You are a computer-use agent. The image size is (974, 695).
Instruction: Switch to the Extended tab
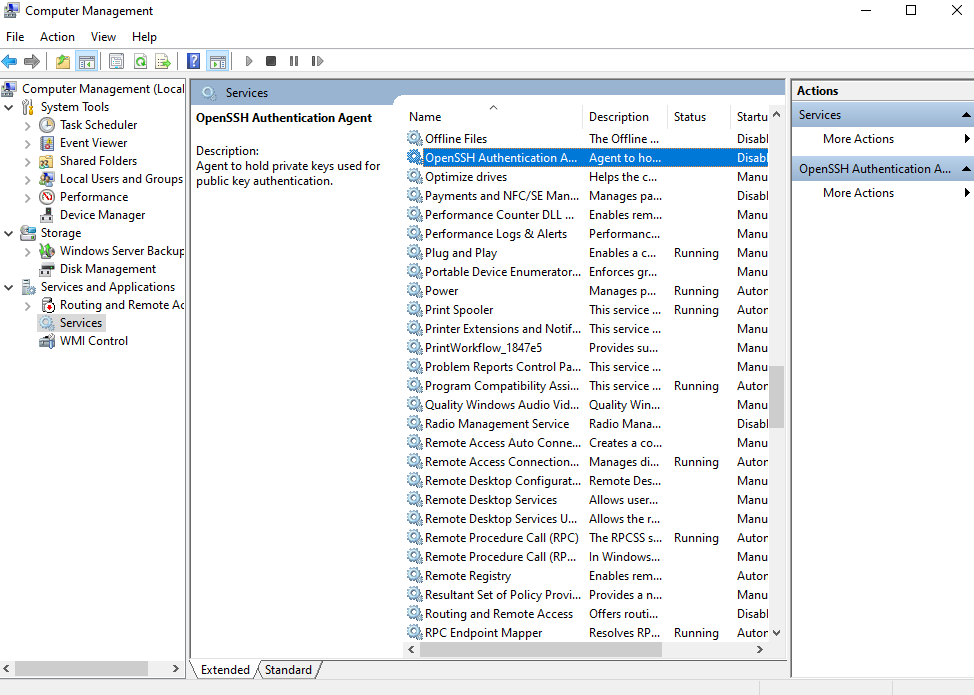(225, 670)
